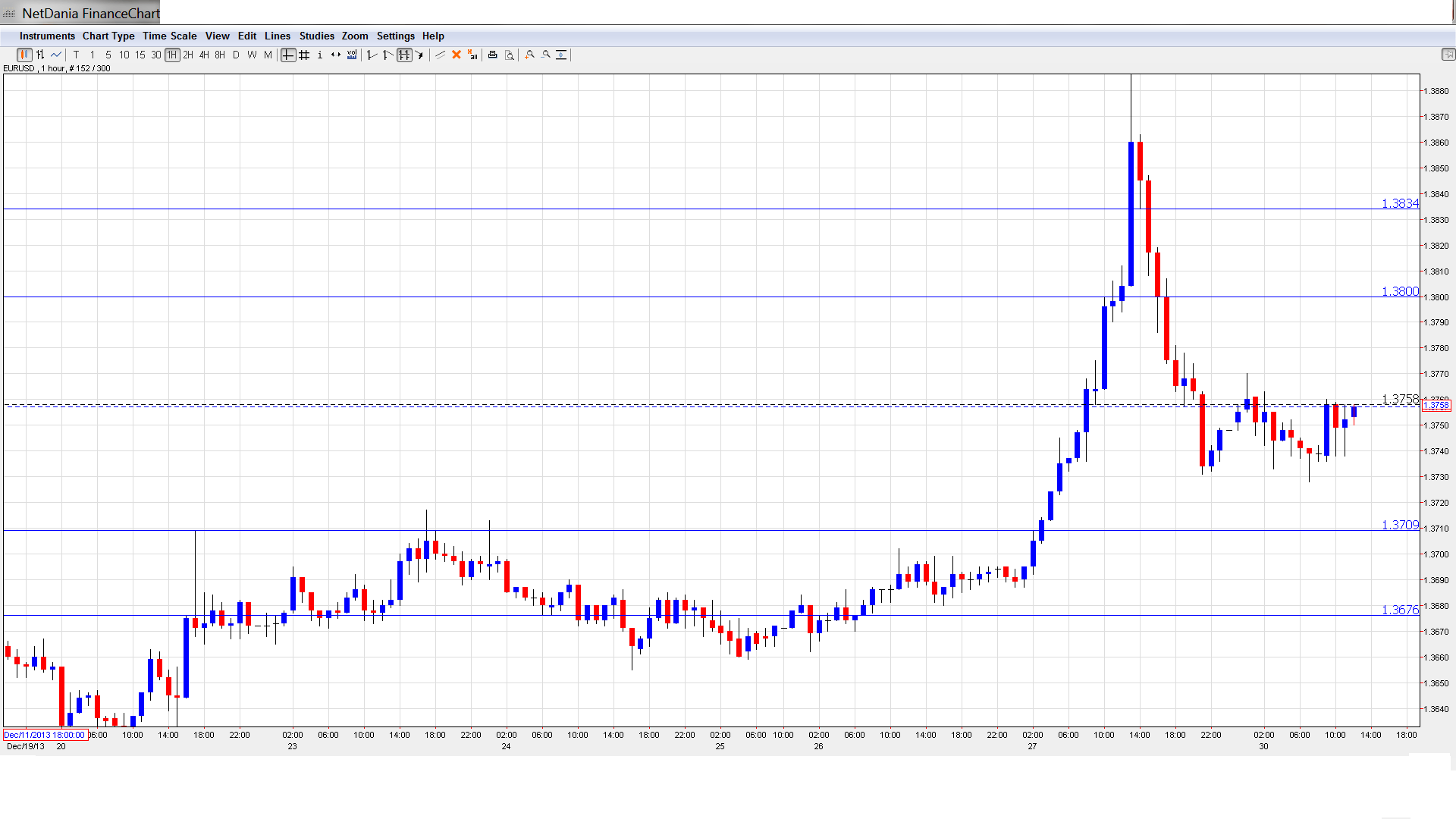Click the red X delete line icon
The height and width of the screenshot is (819, 1456).
tap(457, 55)
